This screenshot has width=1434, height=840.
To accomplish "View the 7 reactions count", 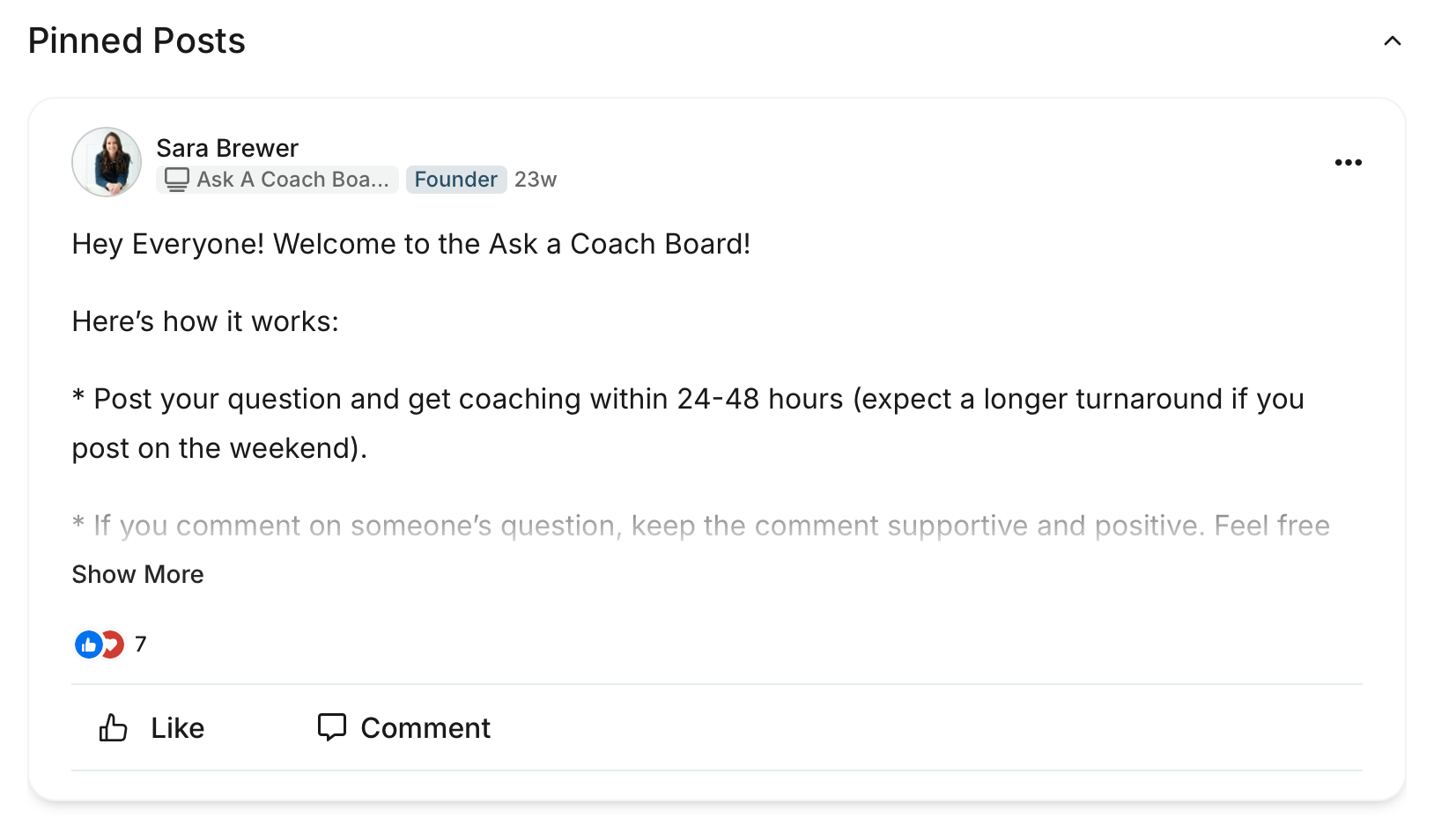I will click(141, 645).
